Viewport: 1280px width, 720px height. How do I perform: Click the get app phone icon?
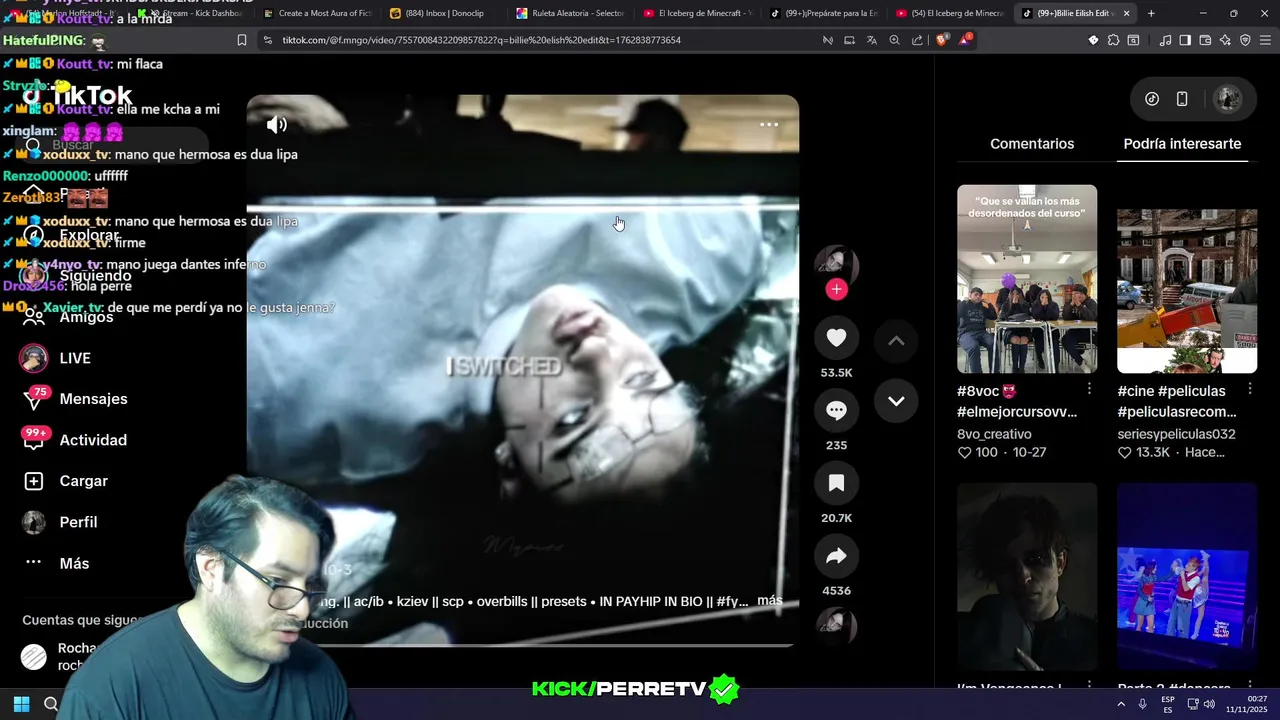tap(1182, 99)
